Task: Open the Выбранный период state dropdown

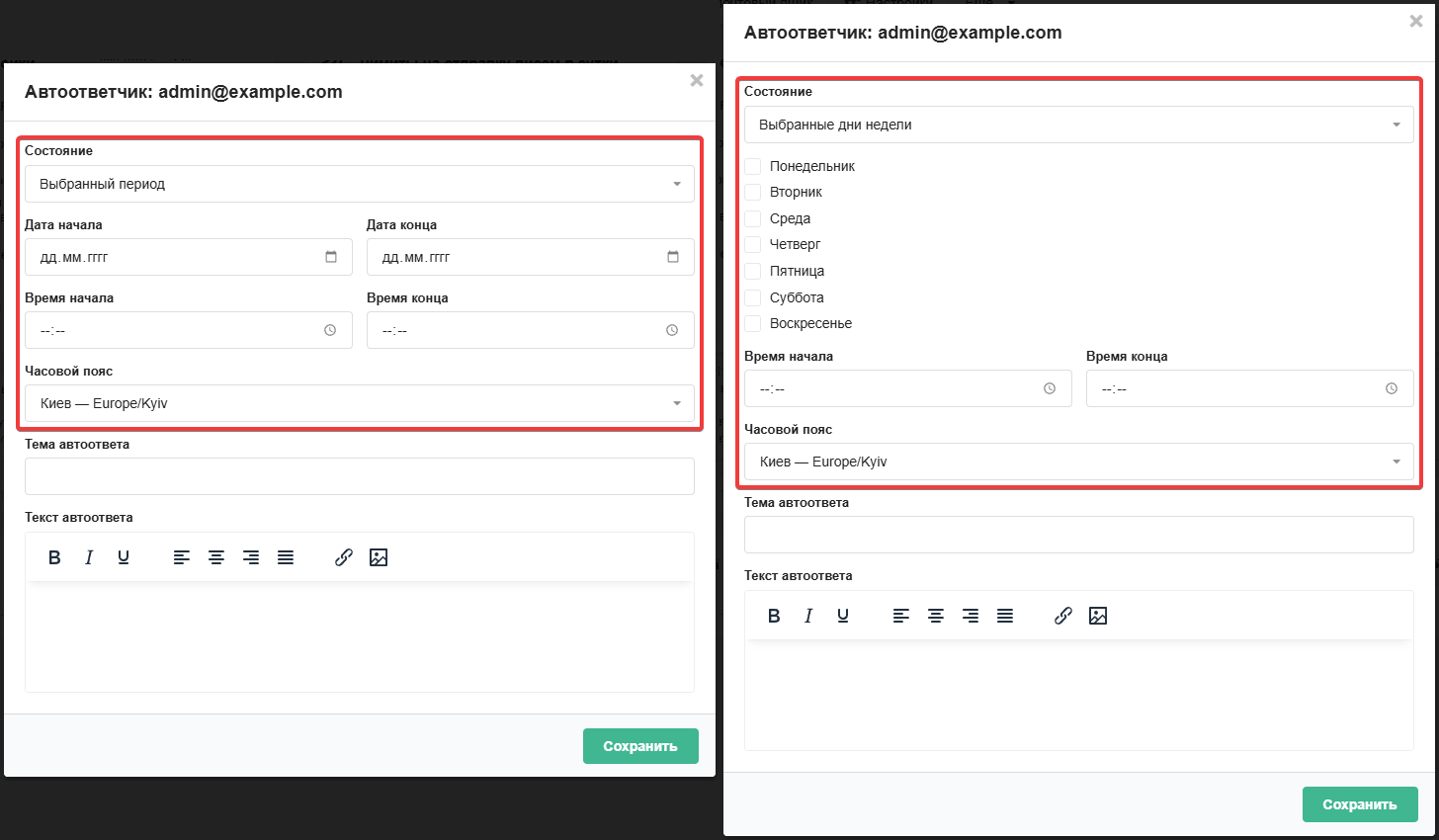Action: coord(360,184)
